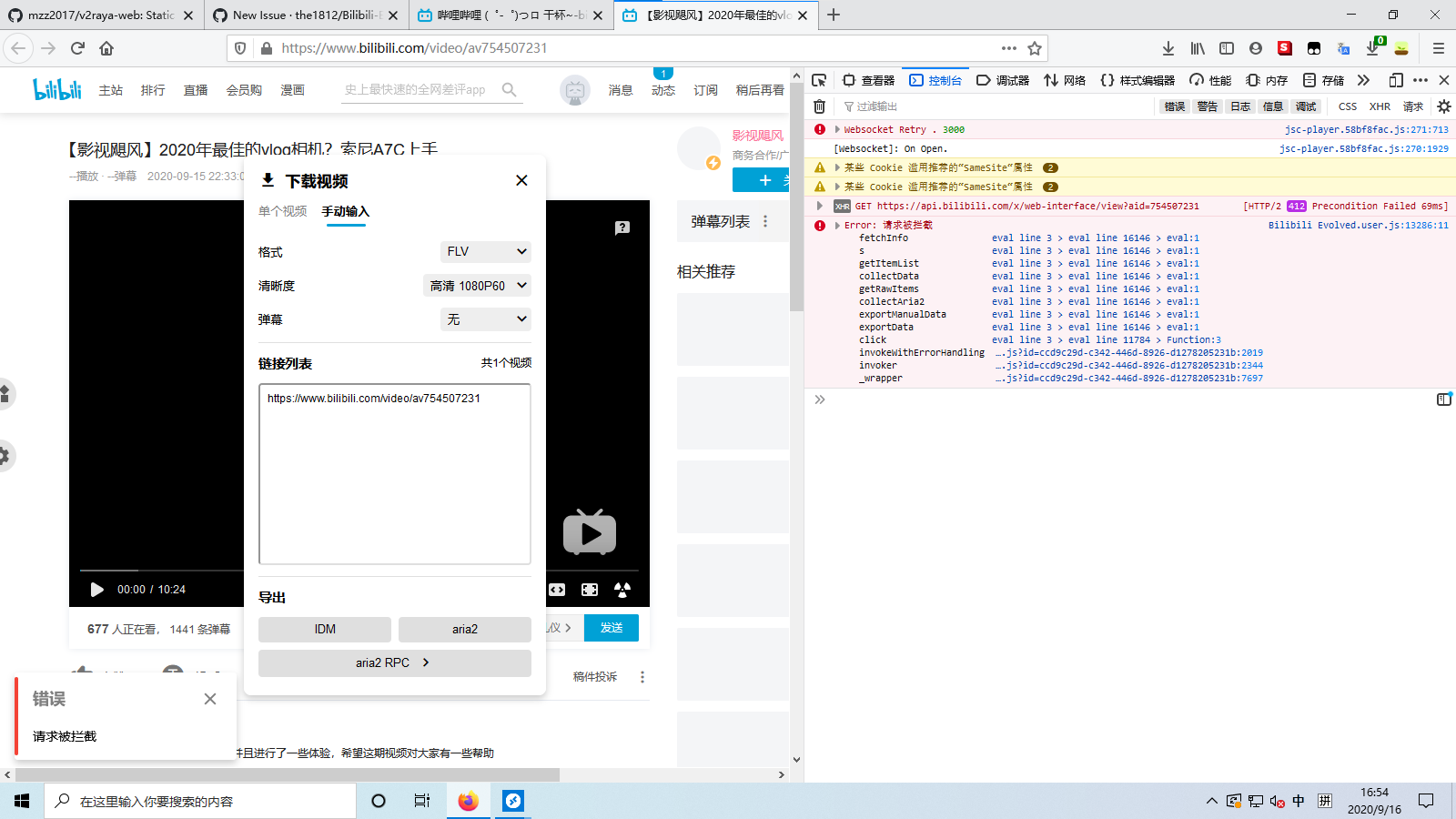This screenshot has width=1456, height=819.
Task: Open the DevTools element picker
Action: tap(819, 80)
